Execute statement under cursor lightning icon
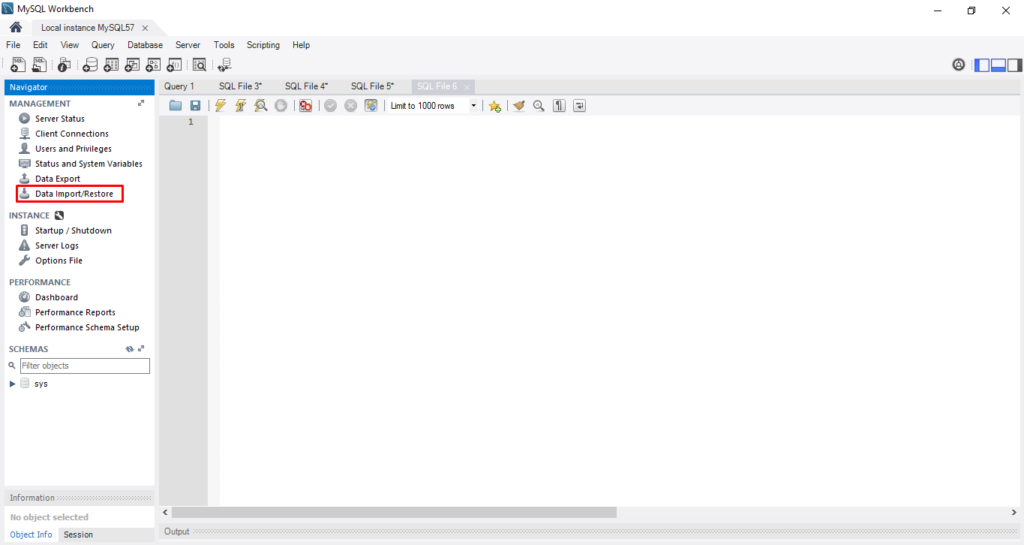The height and width of the screenshot is (545, 1024). (240, 106)
